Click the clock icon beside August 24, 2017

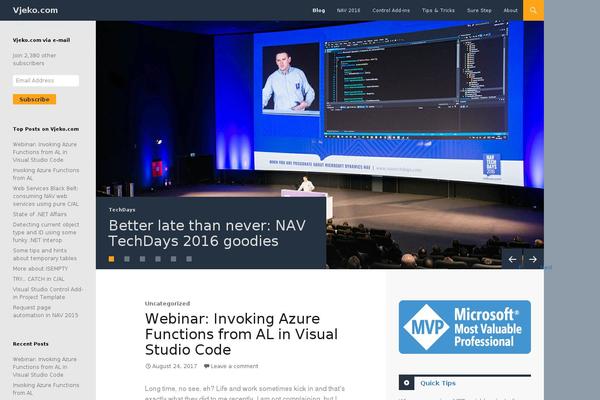148,366
